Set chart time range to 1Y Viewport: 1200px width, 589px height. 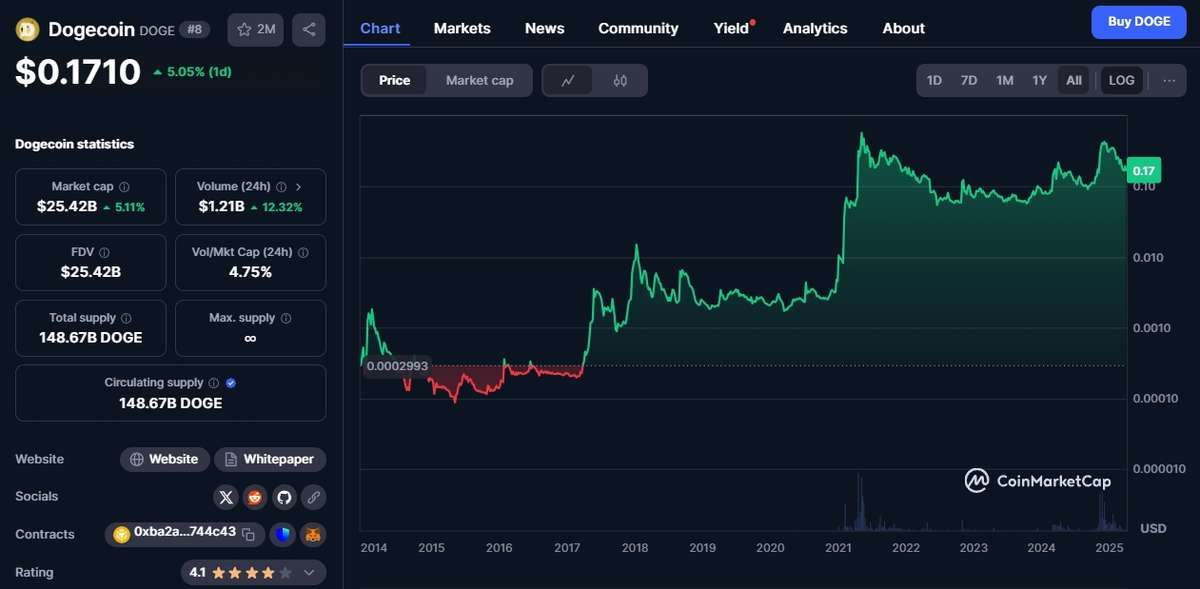1039,80
